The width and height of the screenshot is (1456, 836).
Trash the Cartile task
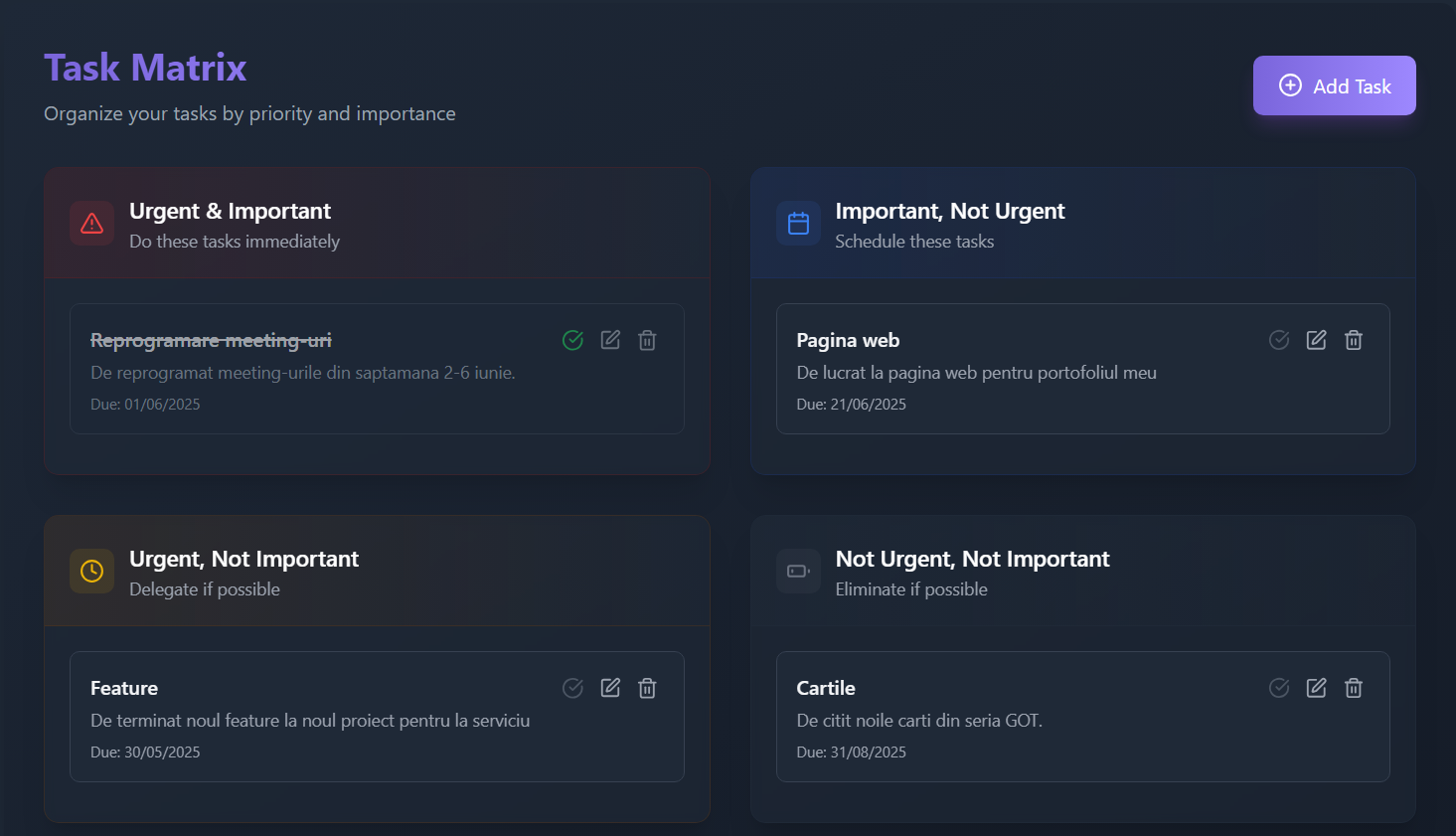pos(1354,688)
